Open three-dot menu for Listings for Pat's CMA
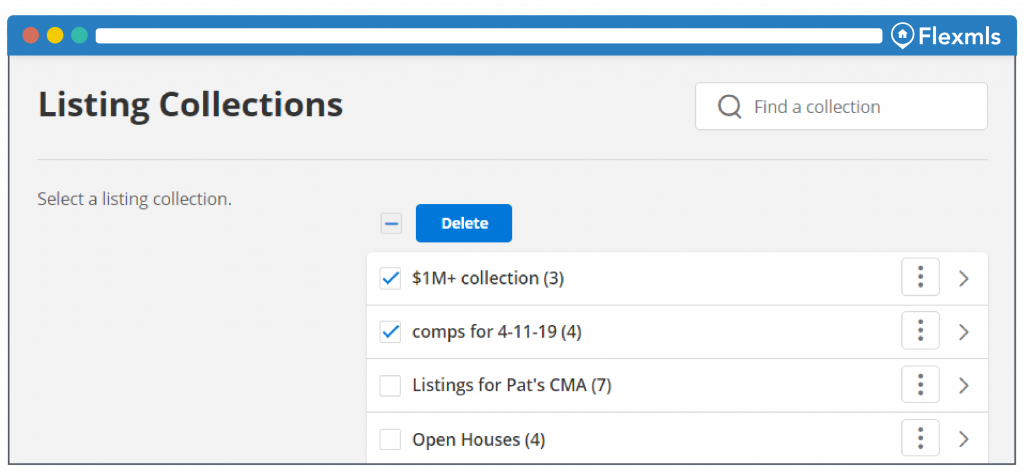 pos(920,385)
